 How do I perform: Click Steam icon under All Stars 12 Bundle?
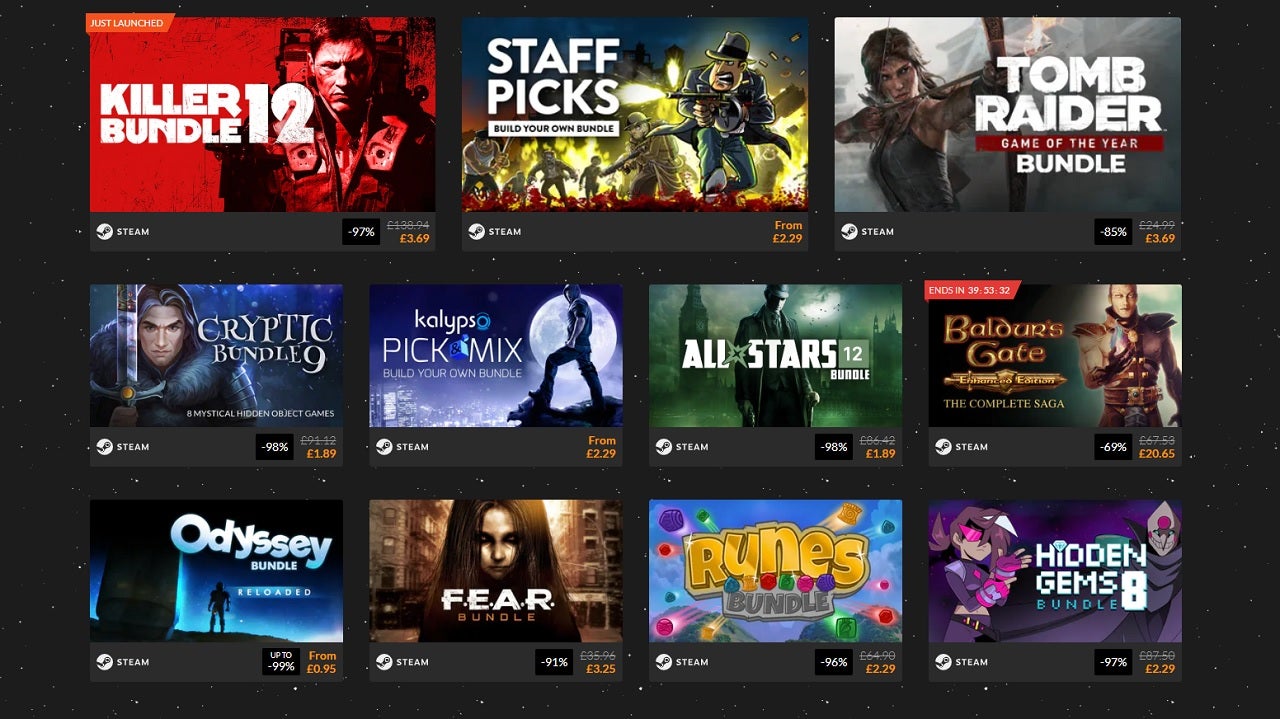click(663, 447)
